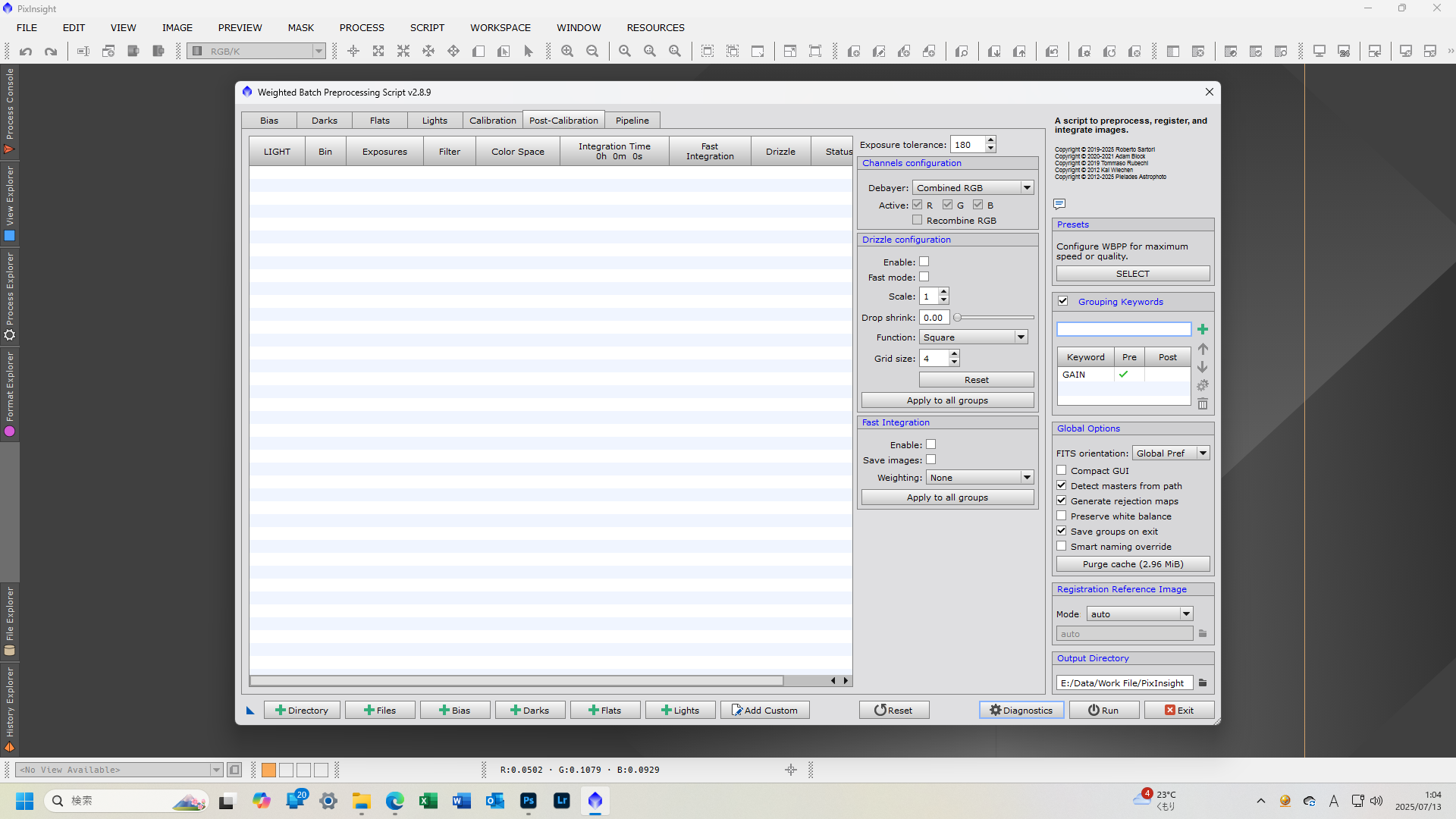The height and width of the screenshot is (819, 1456).
Task: Toggle Drizzle Fast mode checkbox
Action: pos(924,277)
